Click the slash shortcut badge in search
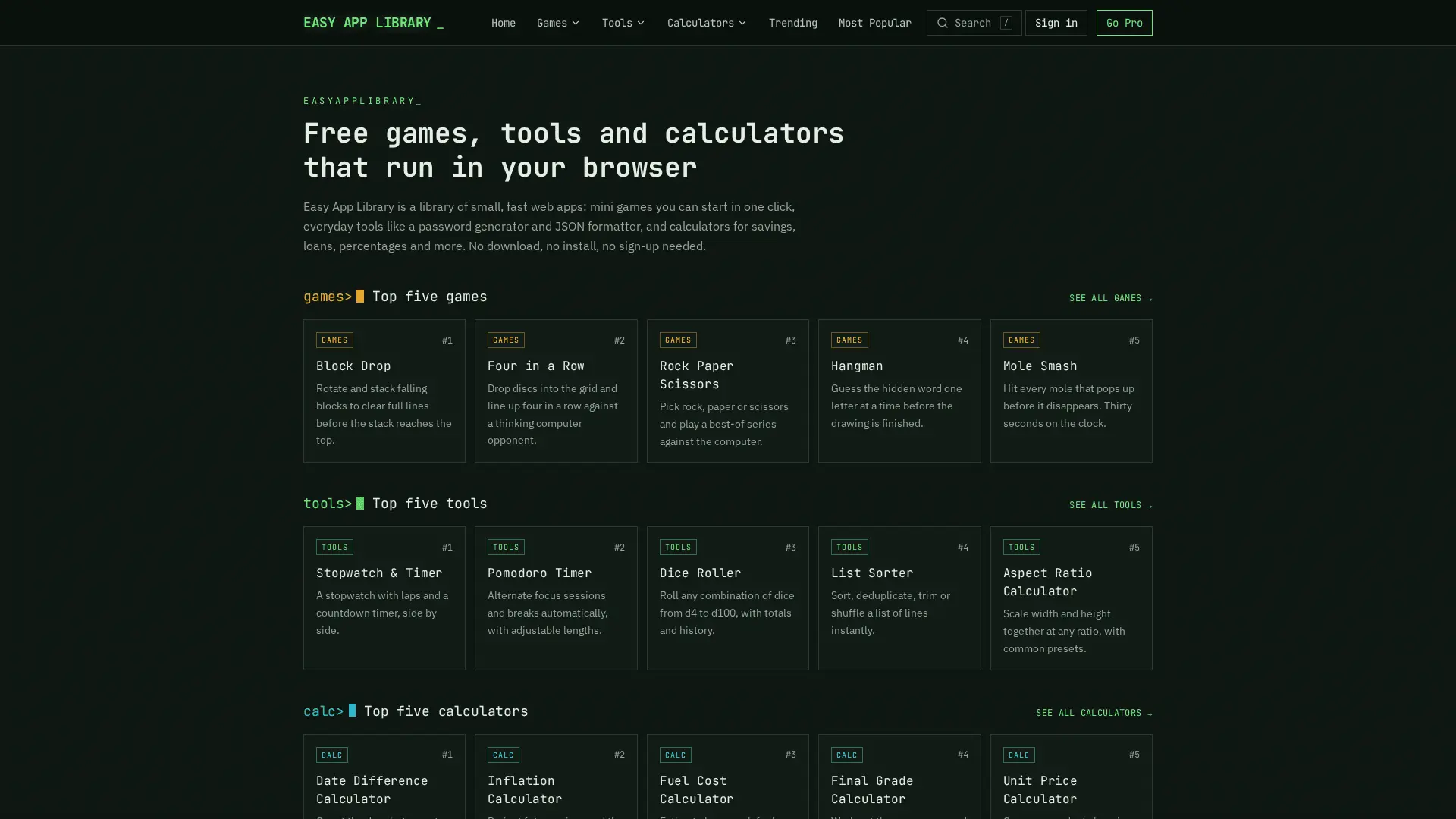The image size is (1456, 819). pyautogui.click(x=1006, y=23)
